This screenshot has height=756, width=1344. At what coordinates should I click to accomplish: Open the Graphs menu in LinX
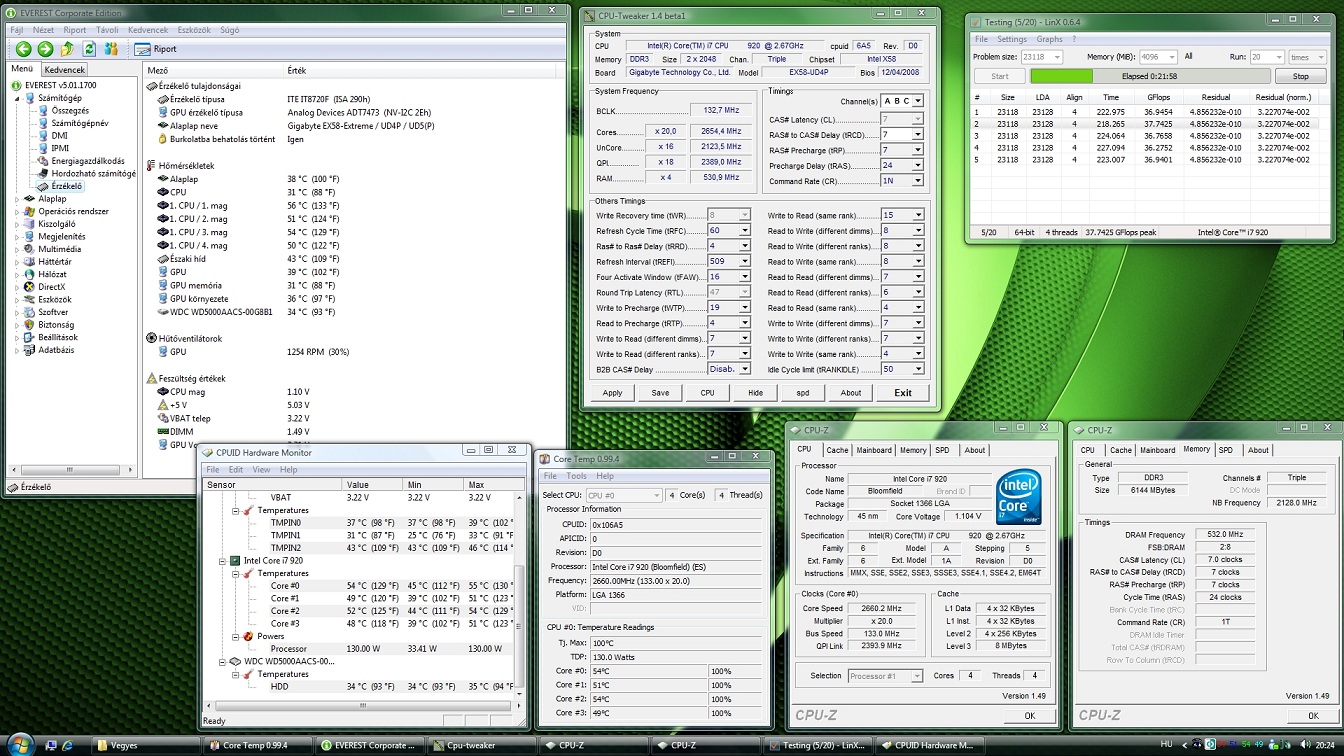coord(1049,39)
